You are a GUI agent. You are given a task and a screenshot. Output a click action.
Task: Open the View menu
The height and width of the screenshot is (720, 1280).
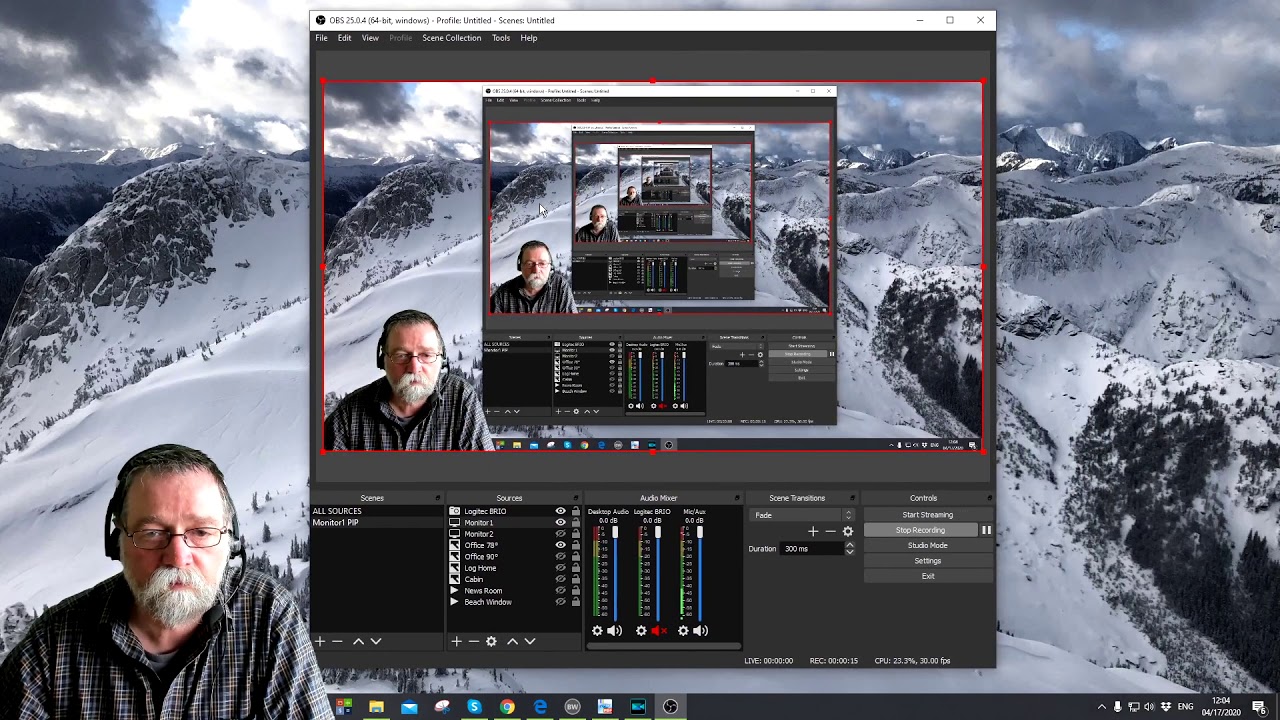370,38
